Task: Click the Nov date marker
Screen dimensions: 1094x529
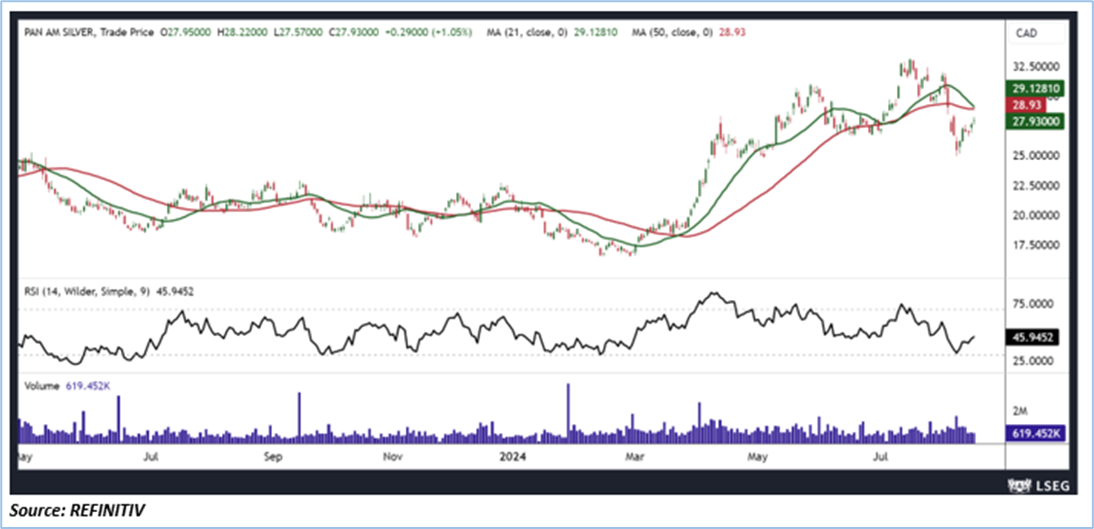Action: tap(393, 458)
